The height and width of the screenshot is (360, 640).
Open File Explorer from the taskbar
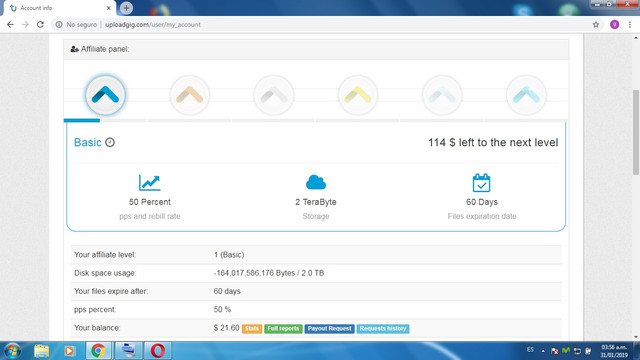pyautogui.click(x=41, y=351)
